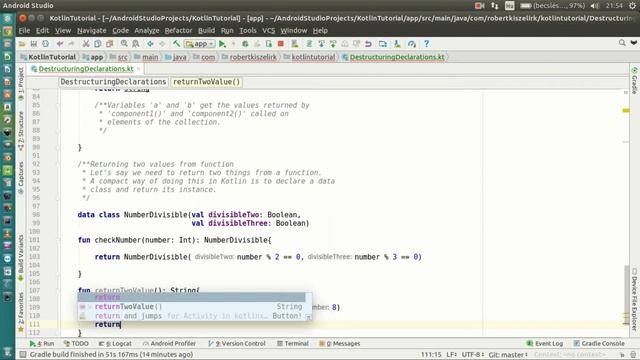Open the Run tool window

pyautogui.click(x=42, y=344)
